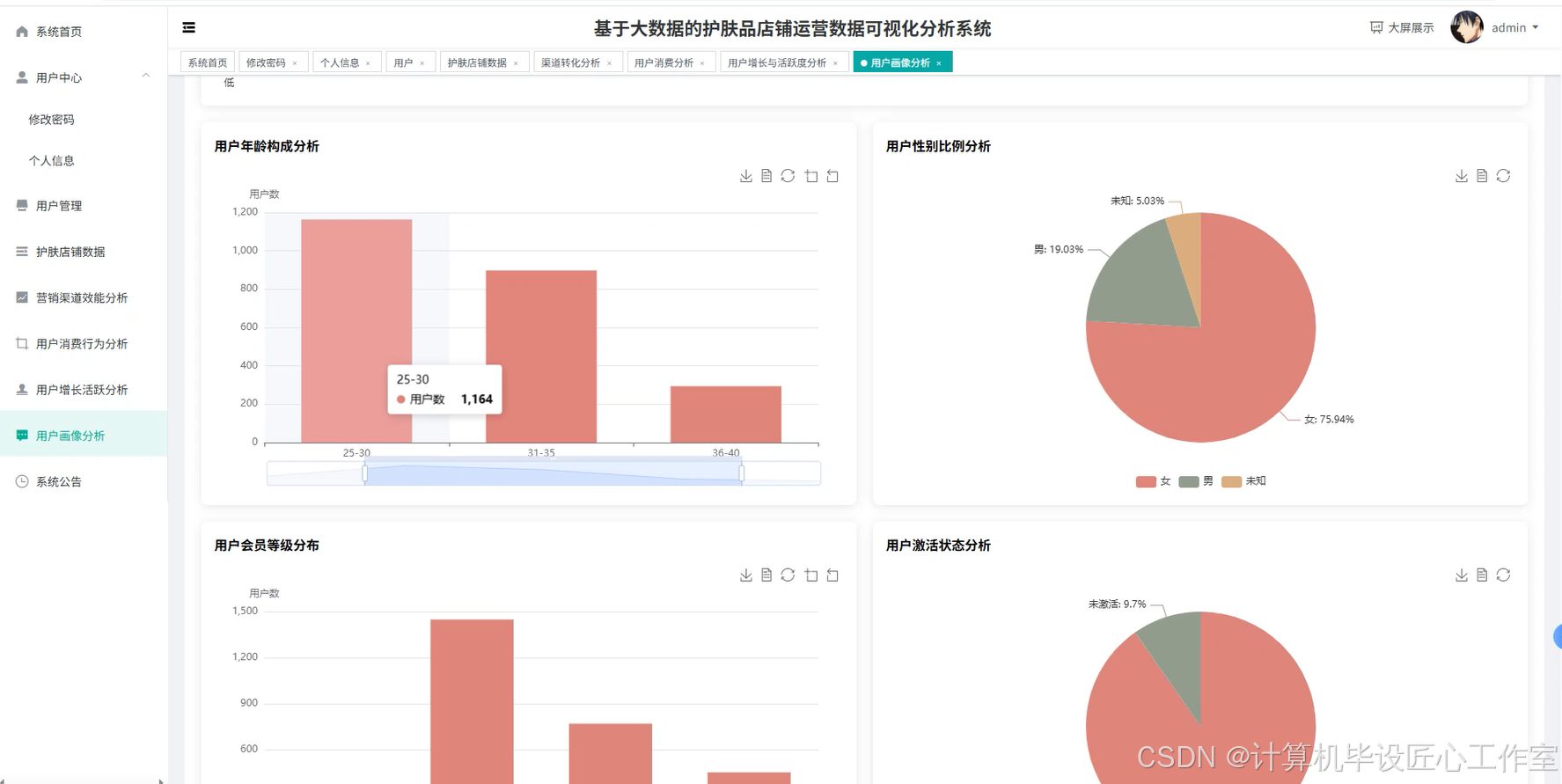Click the right data zoom slider handle
The image size is (1562, 784).
(x=742, y=473)
